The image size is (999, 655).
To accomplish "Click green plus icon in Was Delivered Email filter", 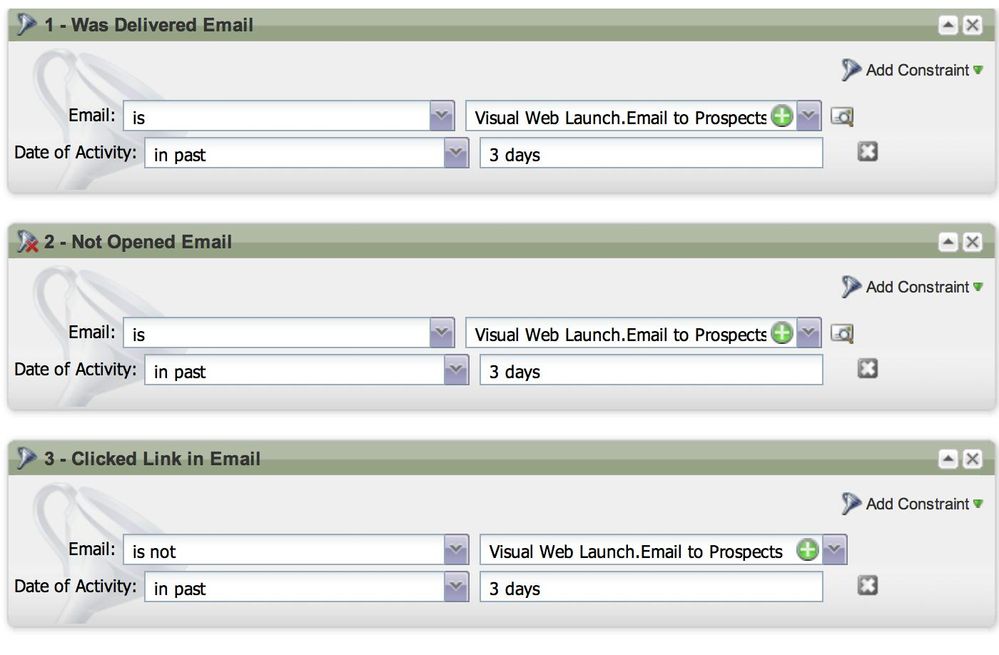I will [782, 116].
